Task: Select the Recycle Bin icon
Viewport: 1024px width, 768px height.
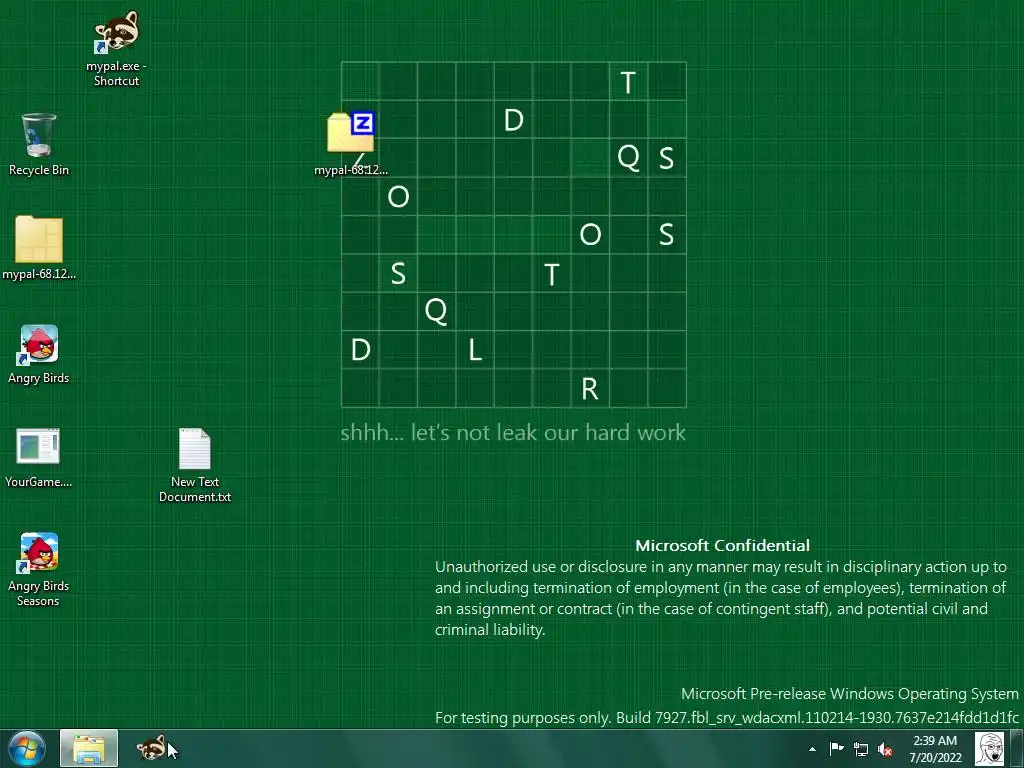Action: pos(39,145)
